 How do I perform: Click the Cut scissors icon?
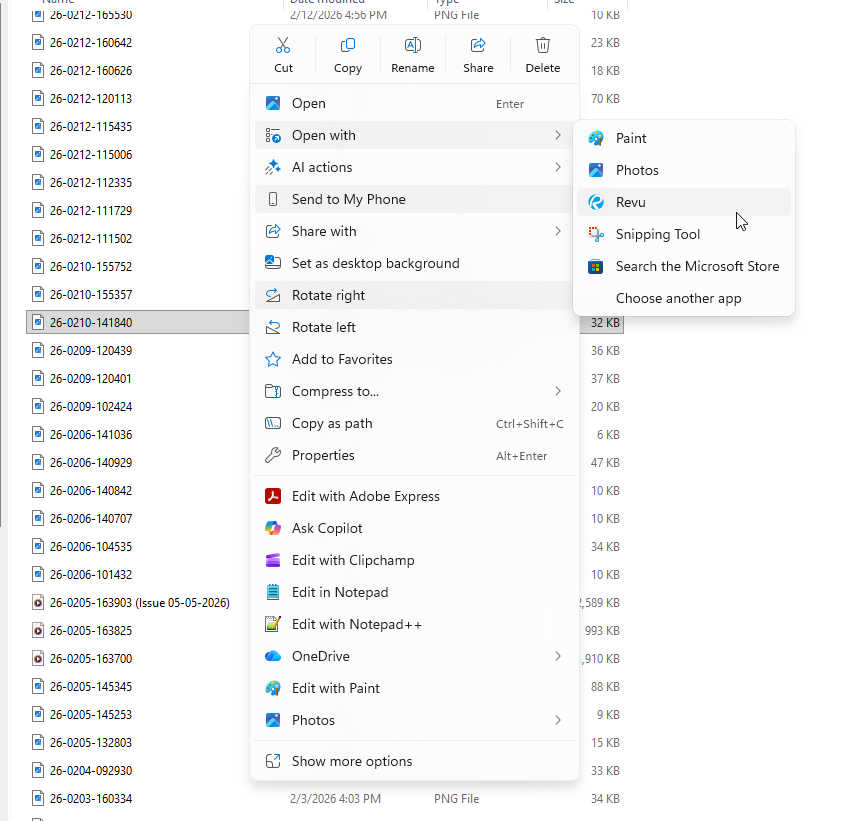click(283, 45)
